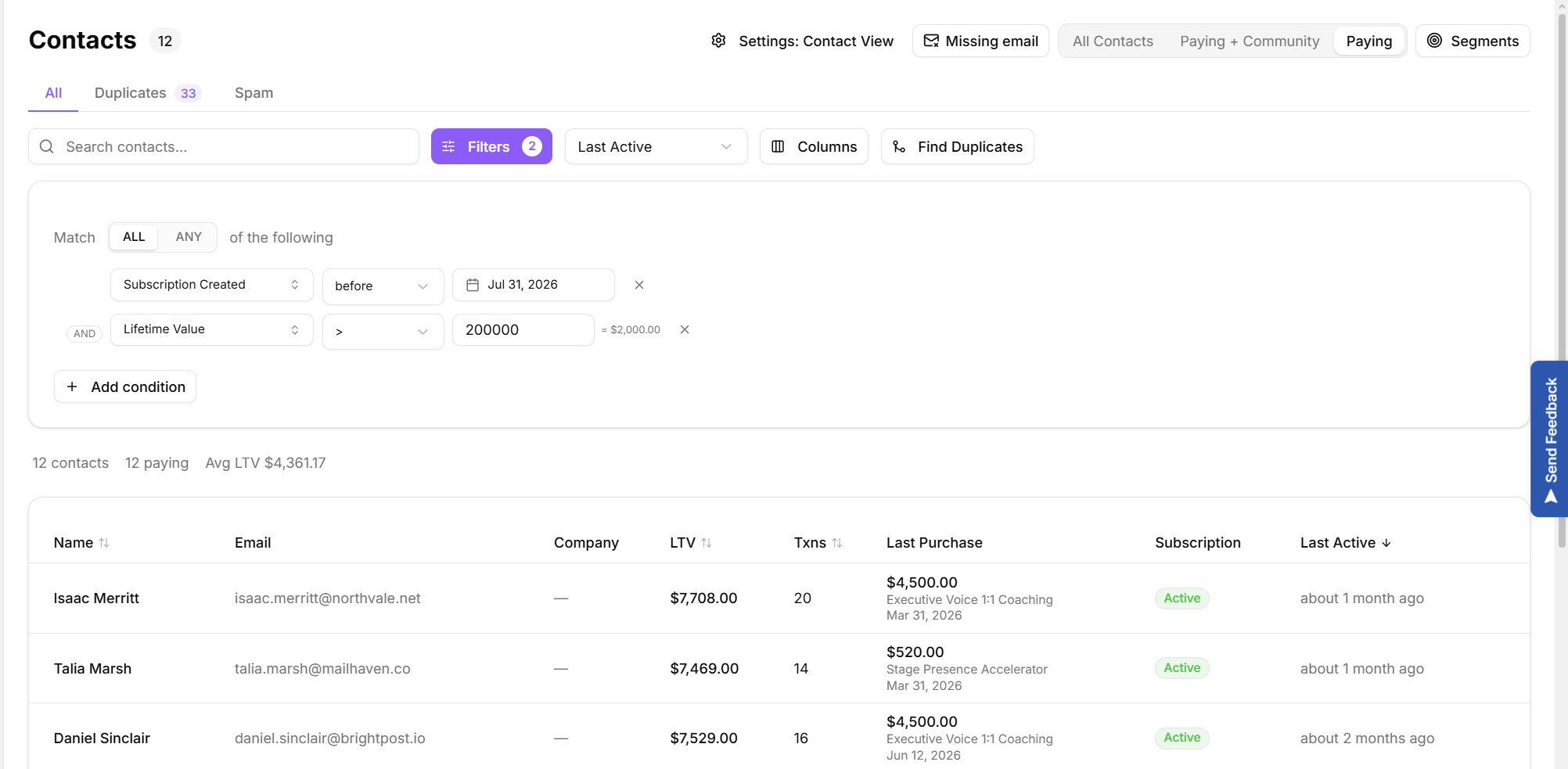Click the Columns layout icon
The height and width of the screenshot is (769, 1568).
(778, 146)
